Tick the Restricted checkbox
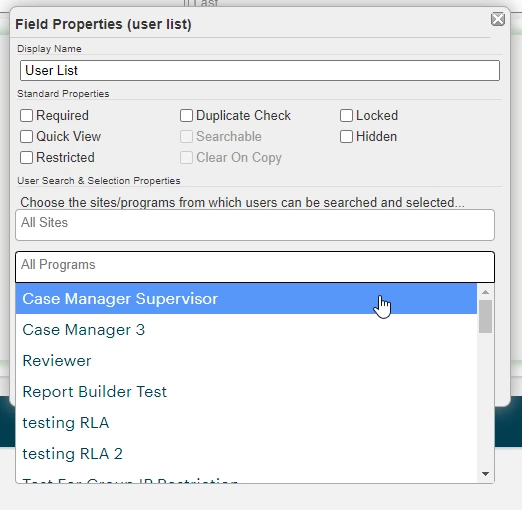The image size is (522, 510). [26, 158]
